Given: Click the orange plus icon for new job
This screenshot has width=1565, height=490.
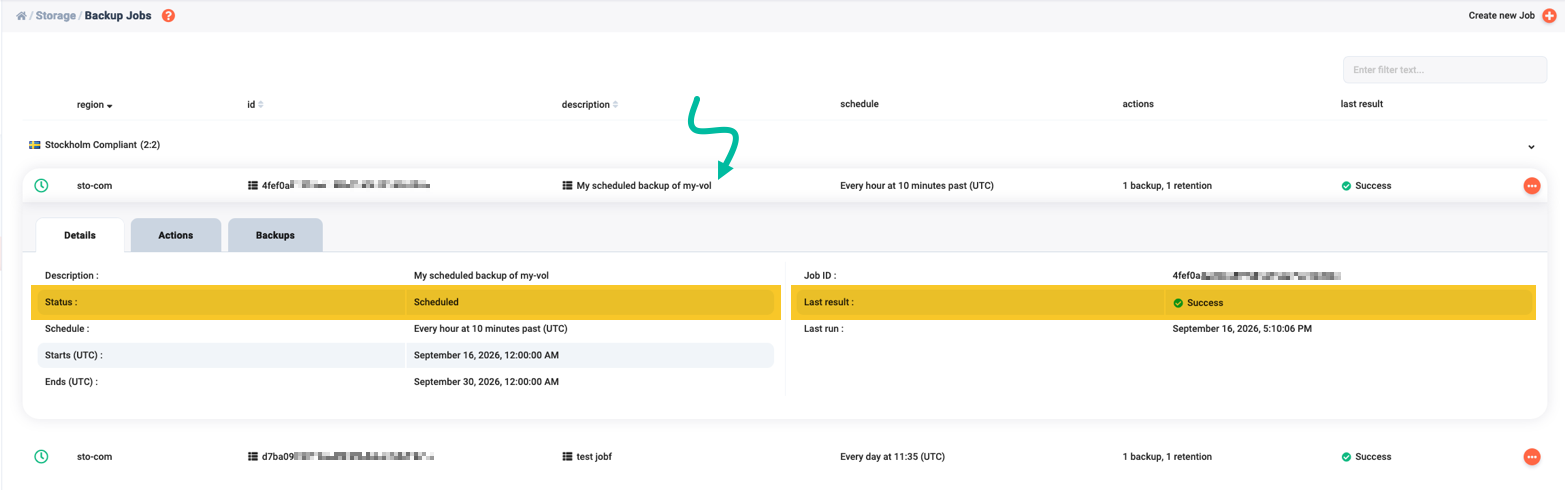Looking at the screenshot, I should coord(1550,16).
